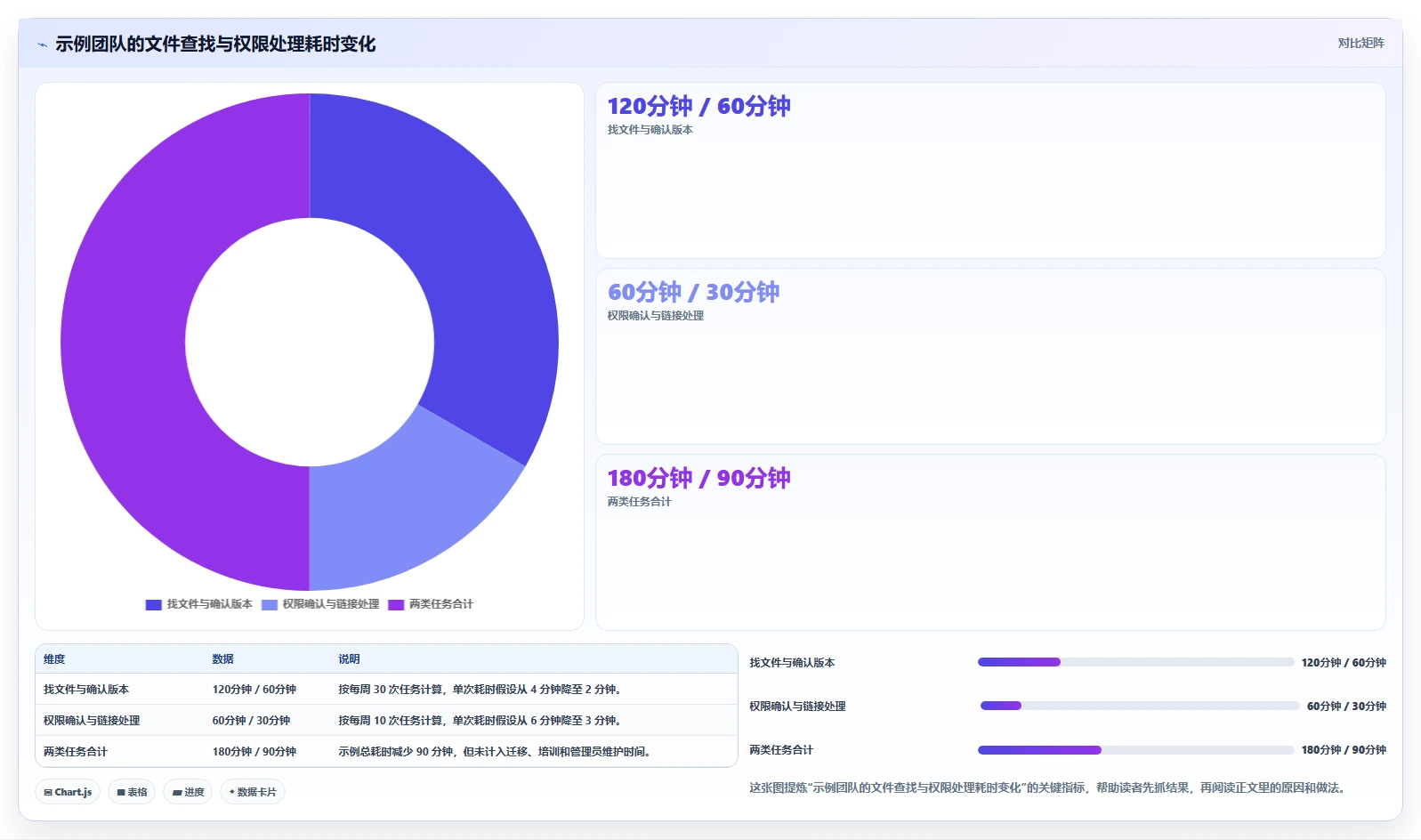Toggle 两类任务合计 in the chart legend

[x=431, y=604]
